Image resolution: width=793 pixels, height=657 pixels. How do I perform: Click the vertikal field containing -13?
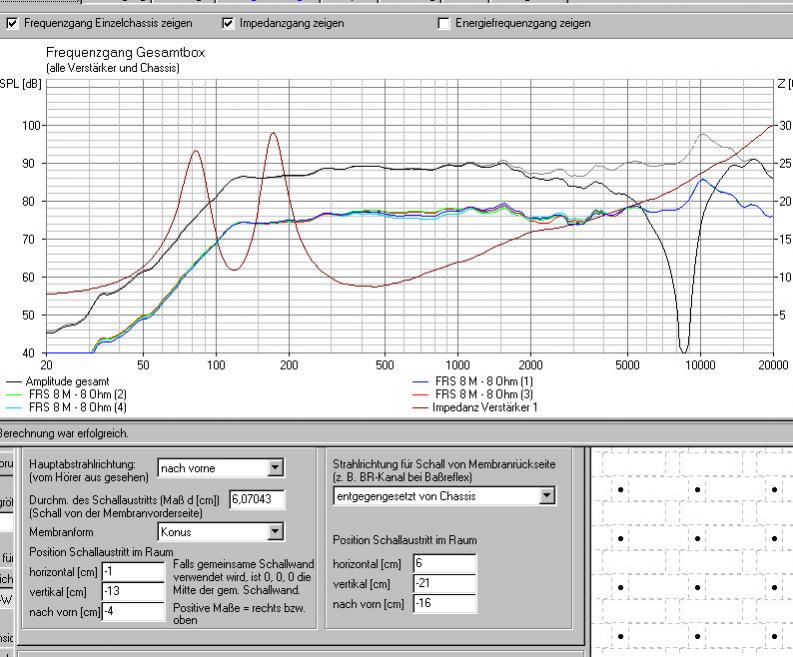click(132, 591)
